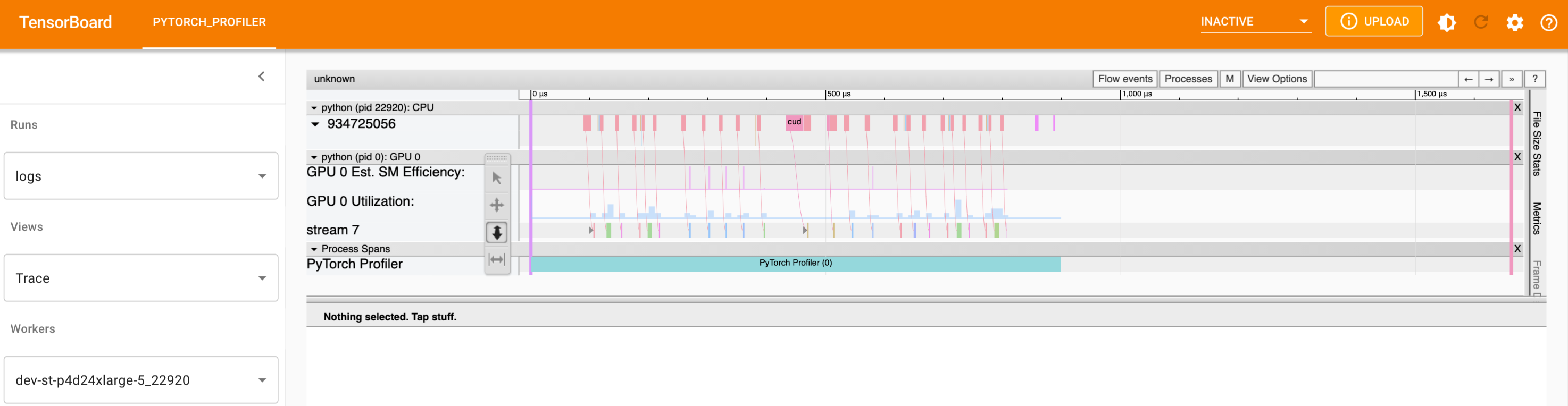Viewport: 1568px width, 406px height.
Task: Close the python GPU 0 process row
Action: pos(1517,157)
